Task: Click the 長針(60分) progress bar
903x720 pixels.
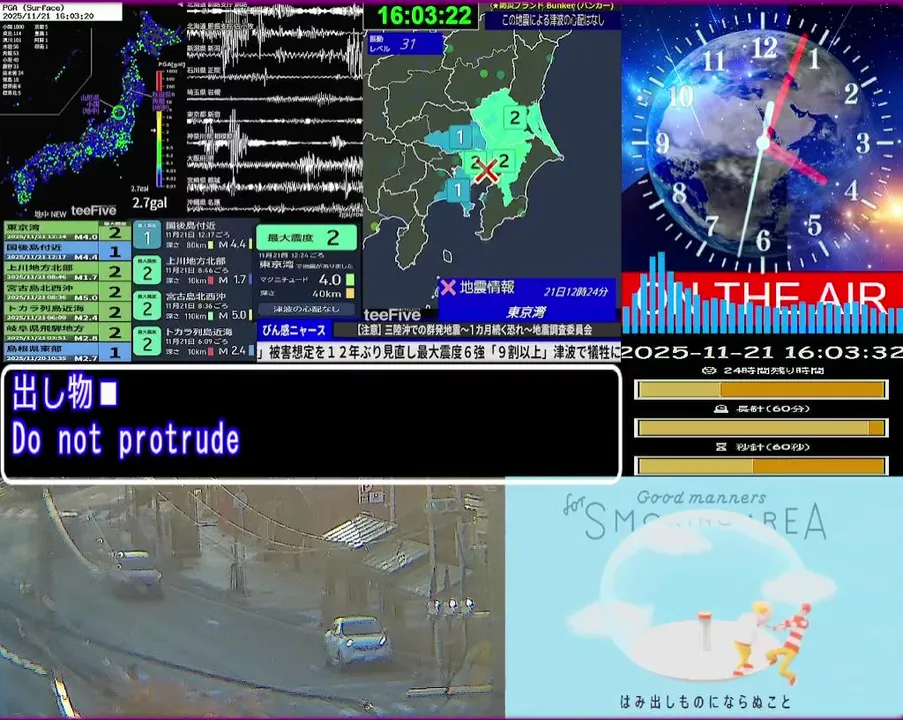Action: click(x=761, y=428)
